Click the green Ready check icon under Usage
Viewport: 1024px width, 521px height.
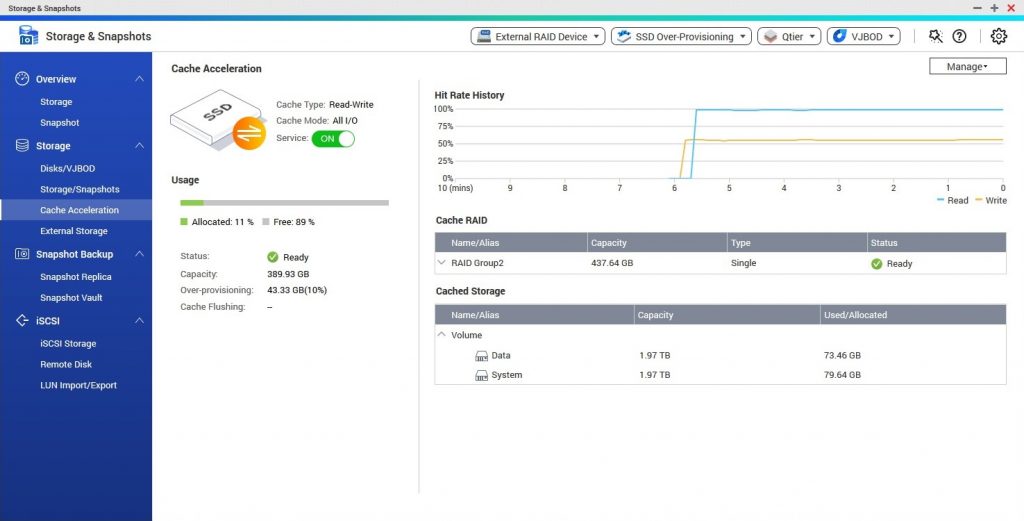pyautogui.click(x=273, y=257)
